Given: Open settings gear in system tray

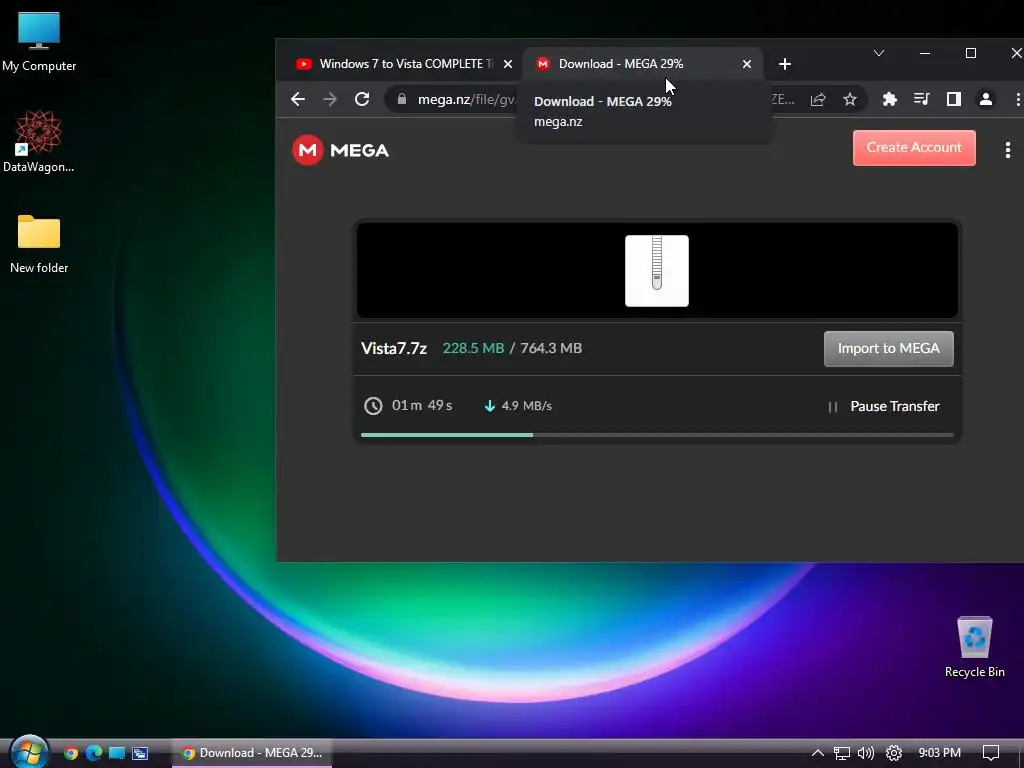Looking at the screenshot, I should pyautogui.click(x=893, y=753).
